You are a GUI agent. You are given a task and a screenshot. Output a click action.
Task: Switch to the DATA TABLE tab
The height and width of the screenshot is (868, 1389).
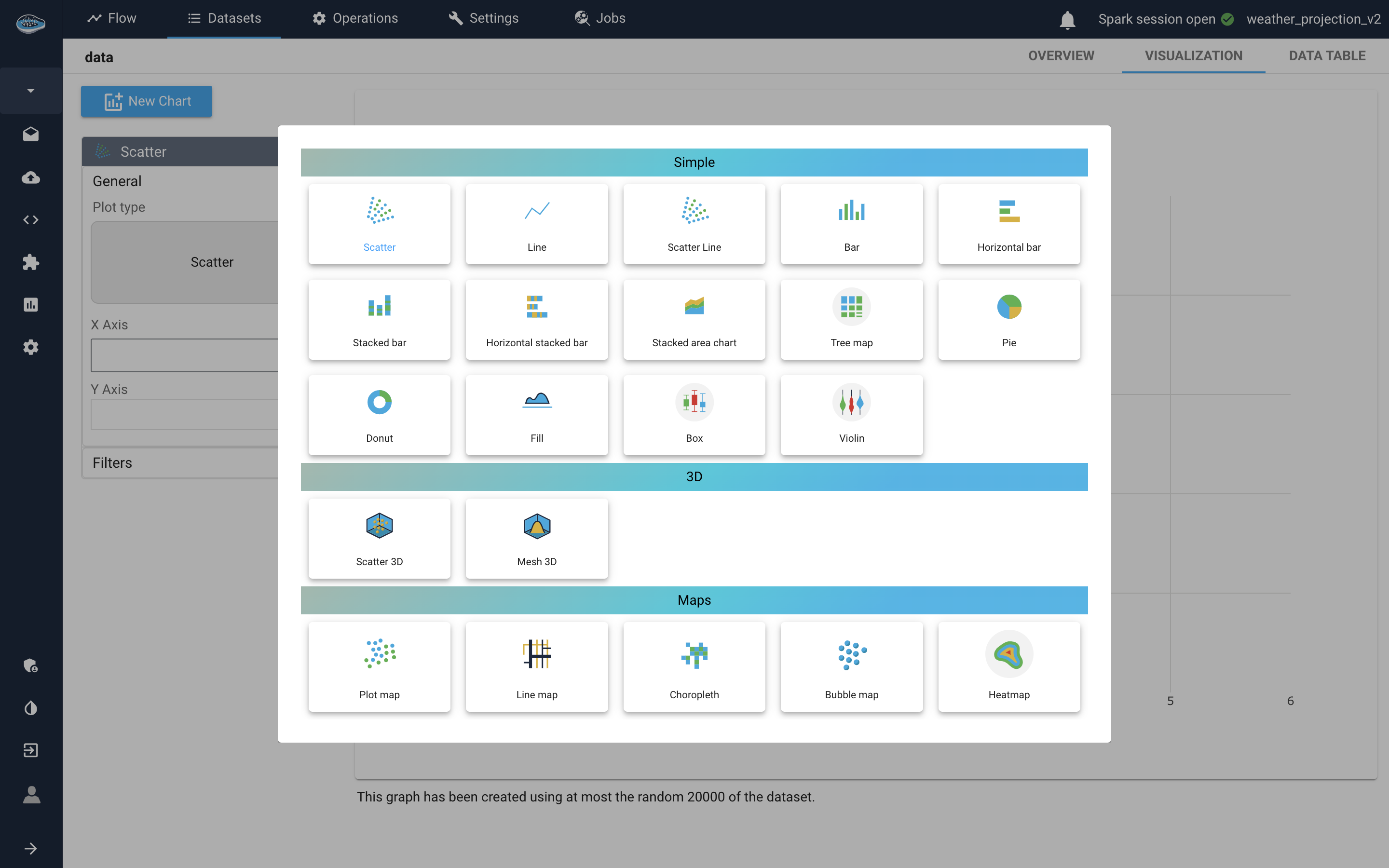tap(1326, 55)
